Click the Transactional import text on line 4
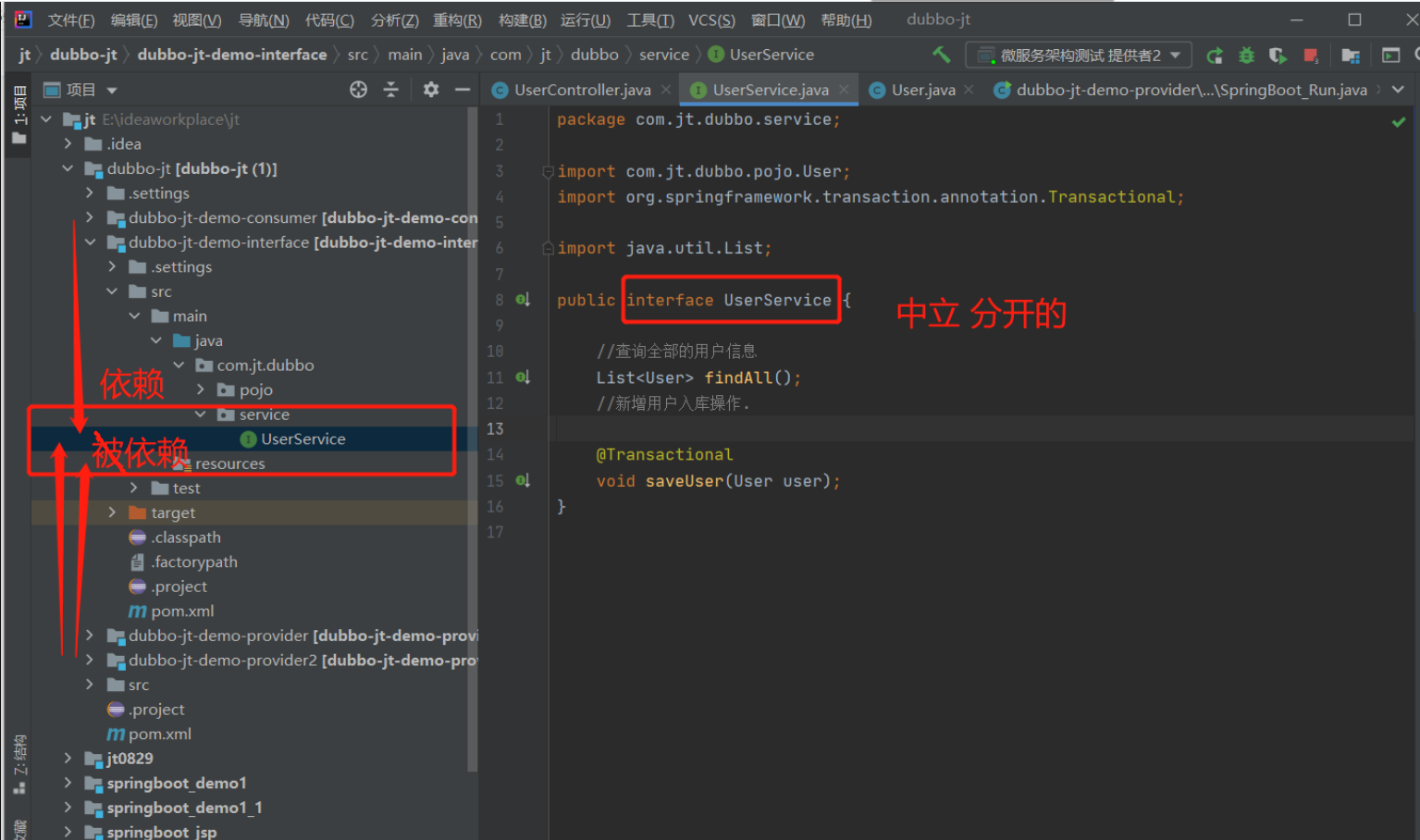 (x=1111, y=197)
